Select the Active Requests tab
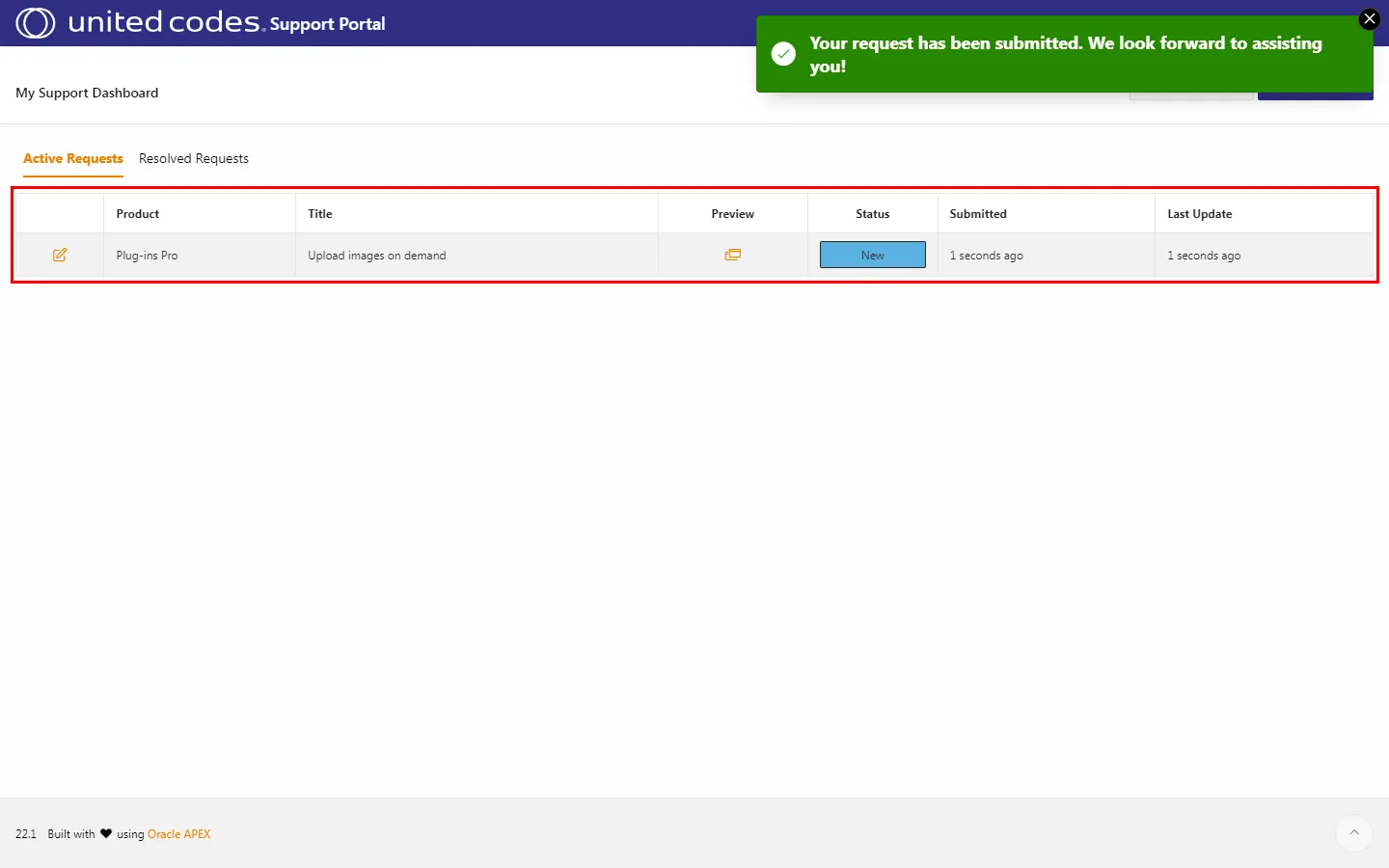Screen dimensions: 1389x868 73,159
